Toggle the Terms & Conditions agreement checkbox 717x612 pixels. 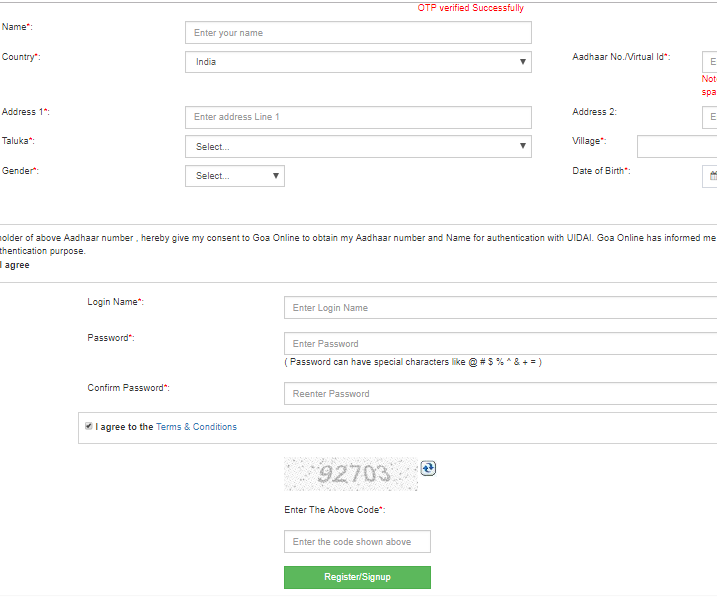click(89, 426)
